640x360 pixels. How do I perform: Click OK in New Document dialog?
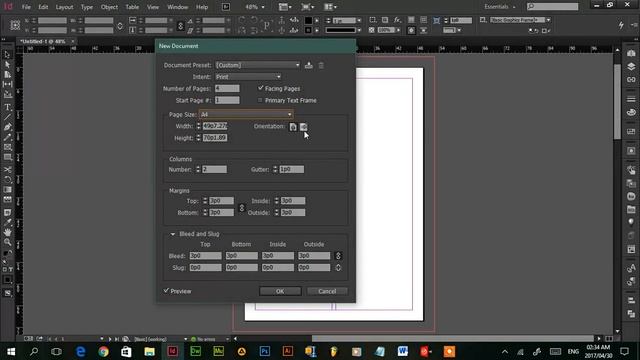280,291
